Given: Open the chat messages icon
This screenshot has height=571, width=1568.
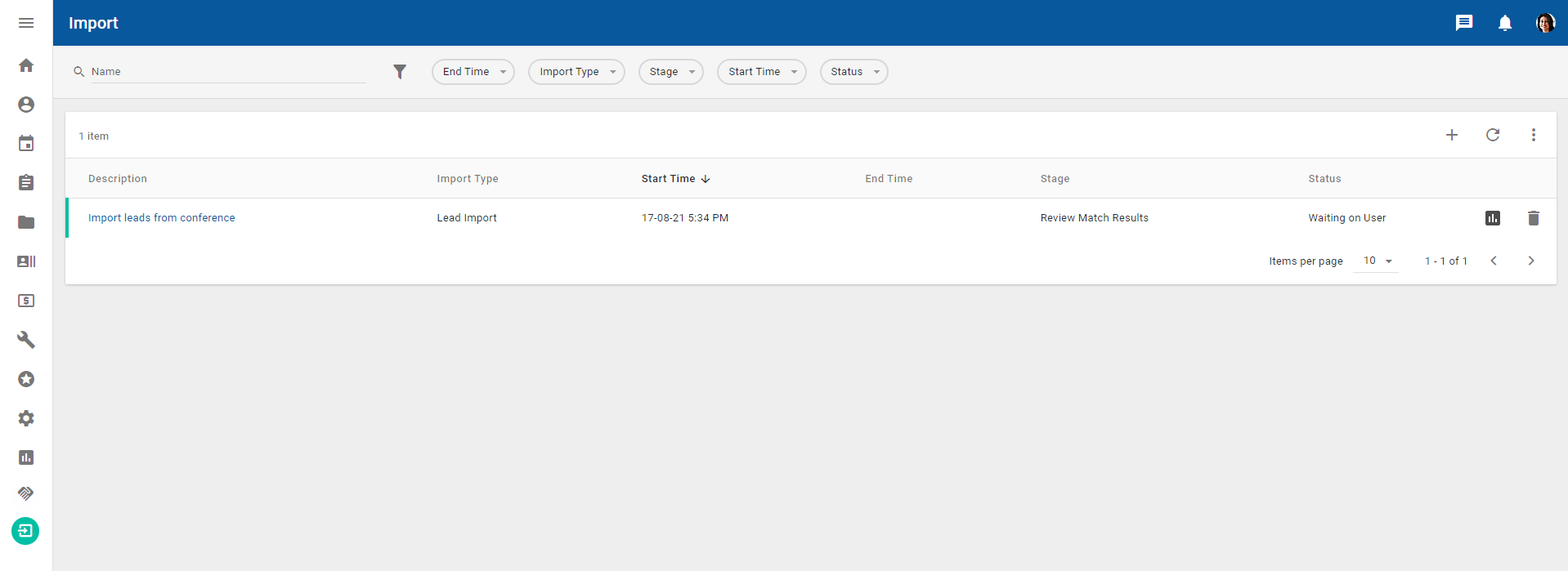Looking at the screenshot, I should [1463, 23].
